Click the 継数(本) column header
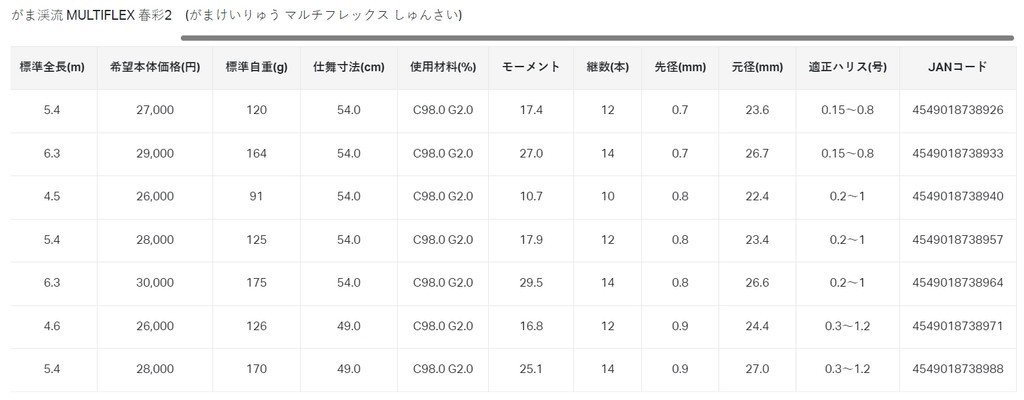The width and height of the screenshot is (1024, 400). click(608, 68)
